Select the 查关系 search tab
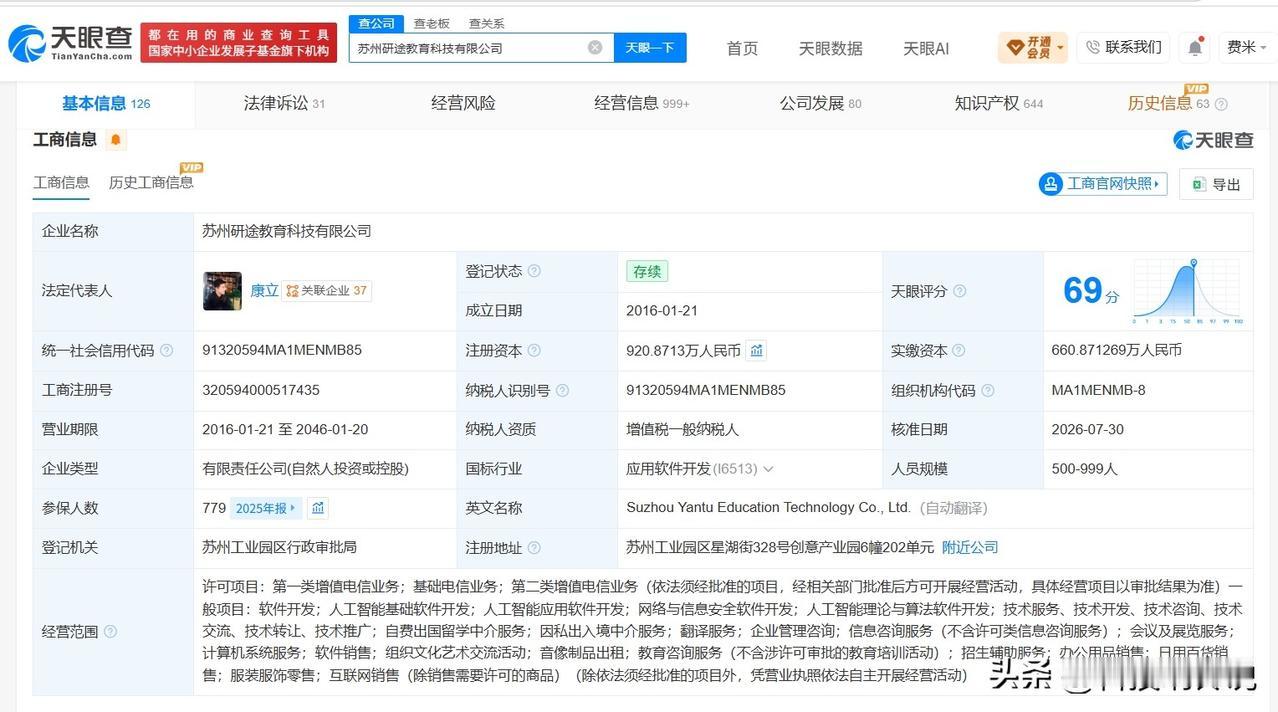 486,23
